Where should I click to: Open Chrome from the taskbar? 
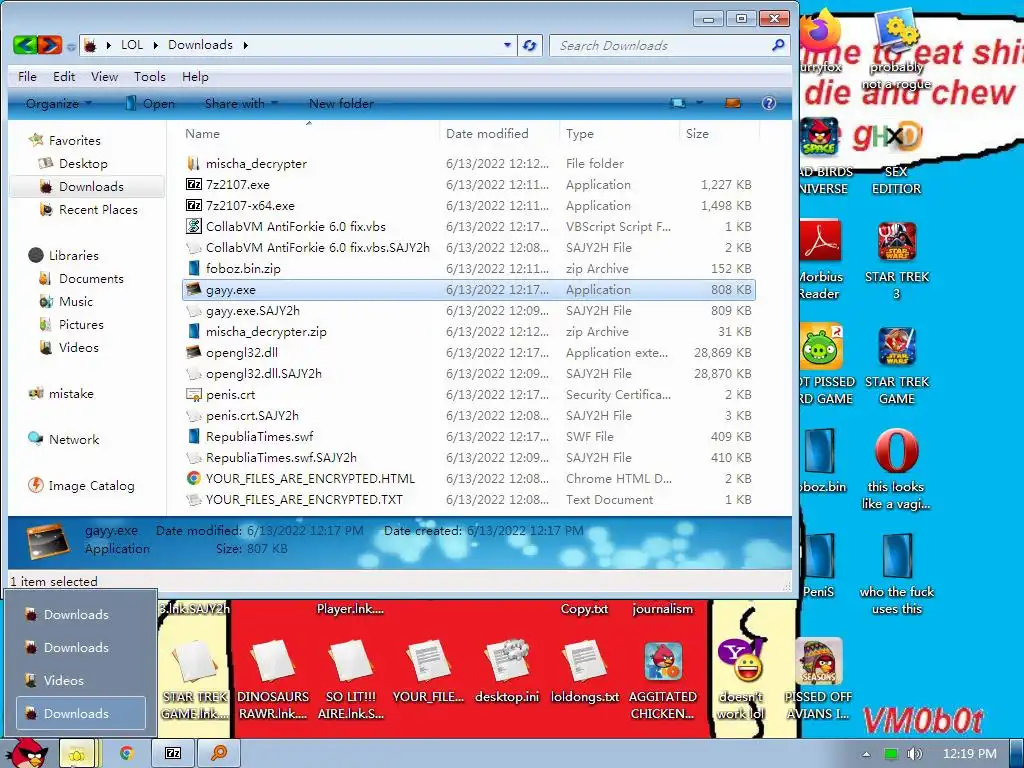click(127, 753)
